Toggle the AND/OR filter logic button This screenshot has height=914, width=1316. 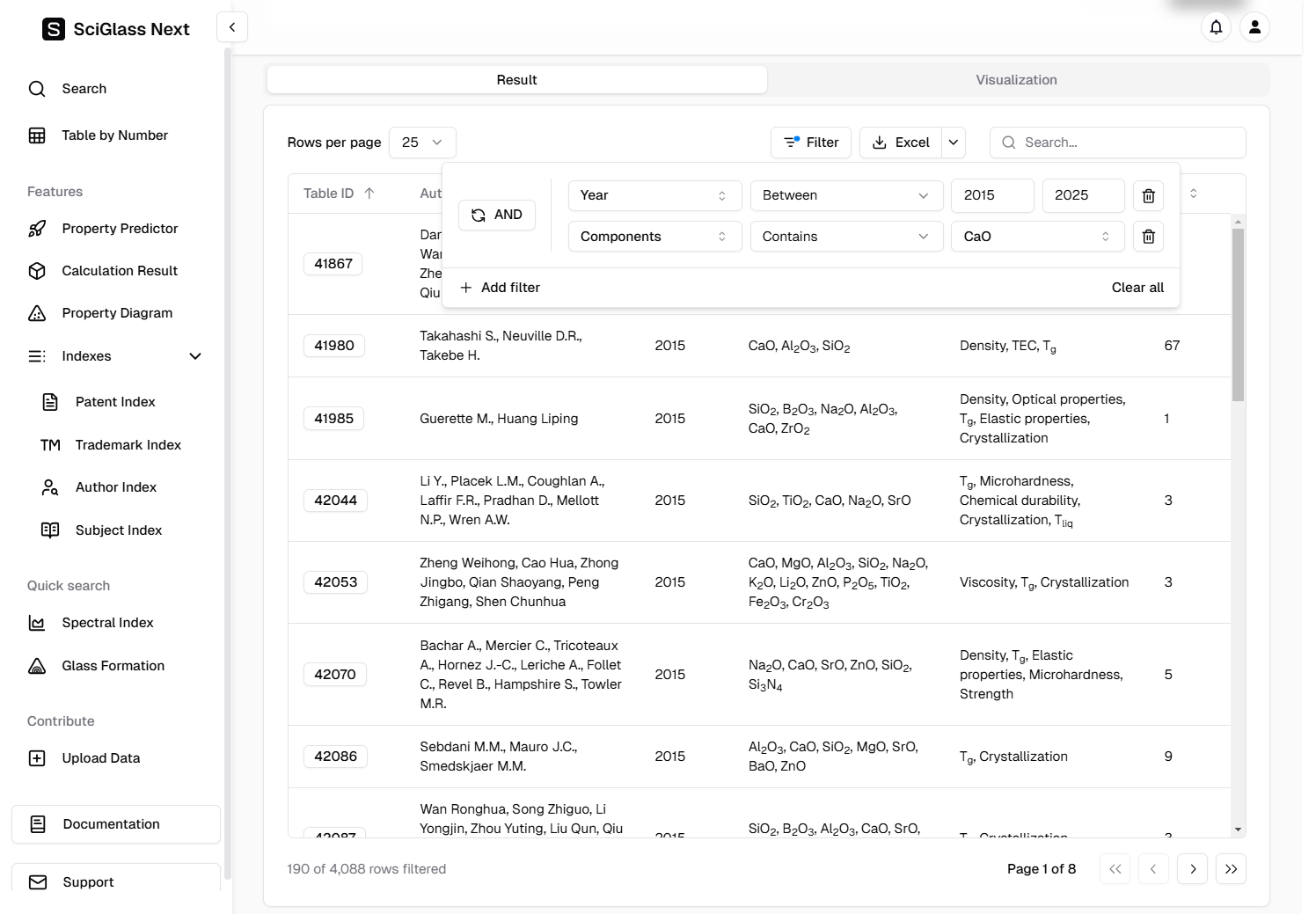[x=497, y=215]
